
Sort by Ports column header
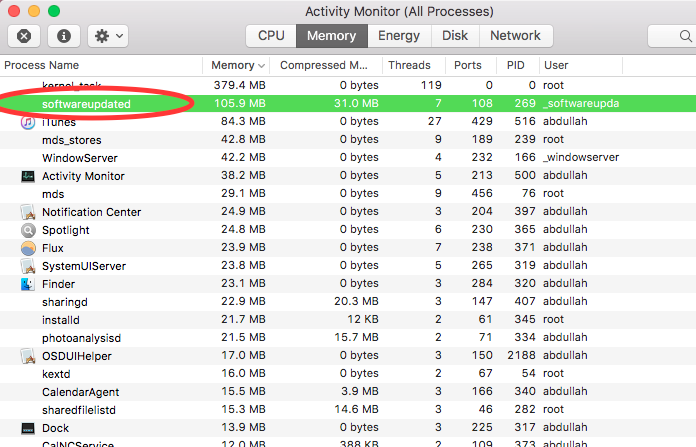click(x=467, y=65)
